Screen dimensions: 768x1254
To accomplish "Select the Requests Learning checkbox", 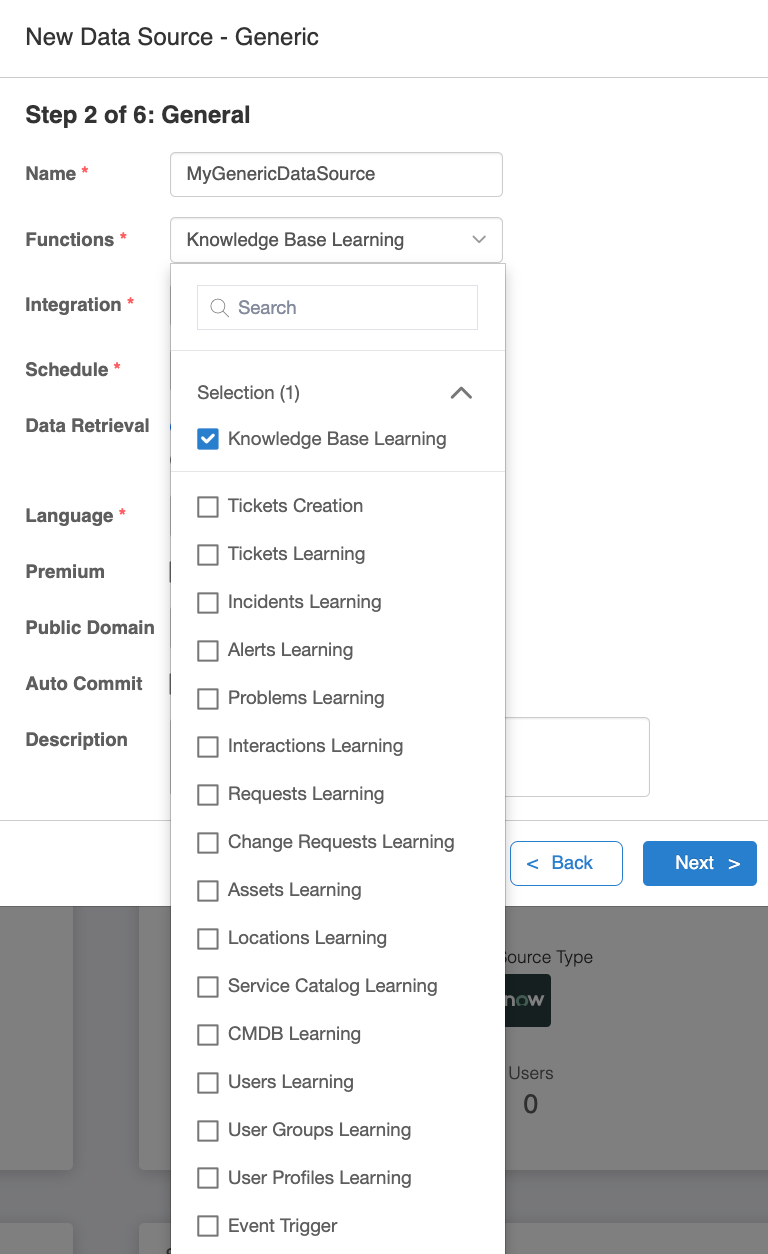I will [208, 794].
